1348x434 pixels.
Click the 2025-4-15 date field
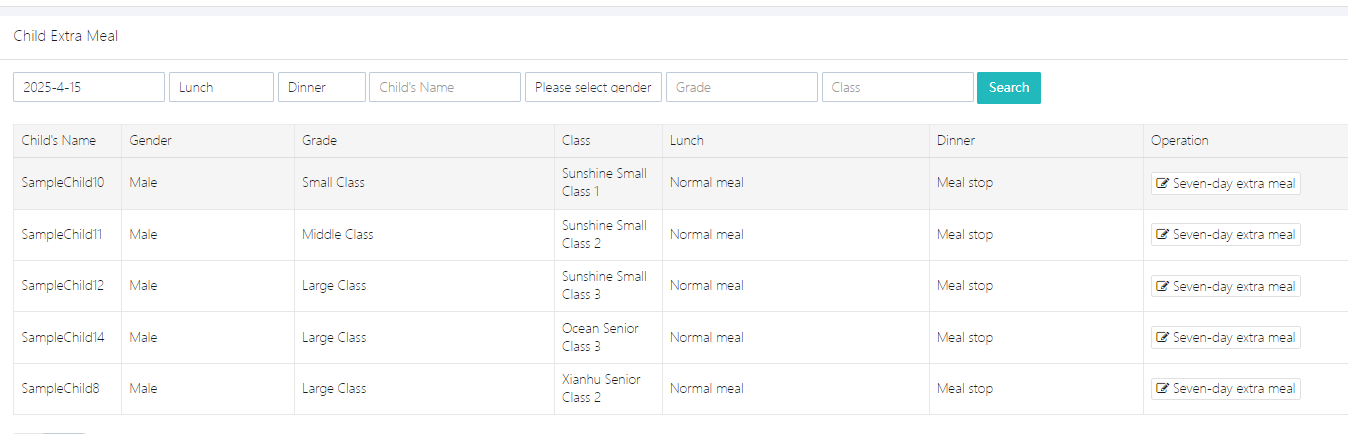(x=88, y=87)
